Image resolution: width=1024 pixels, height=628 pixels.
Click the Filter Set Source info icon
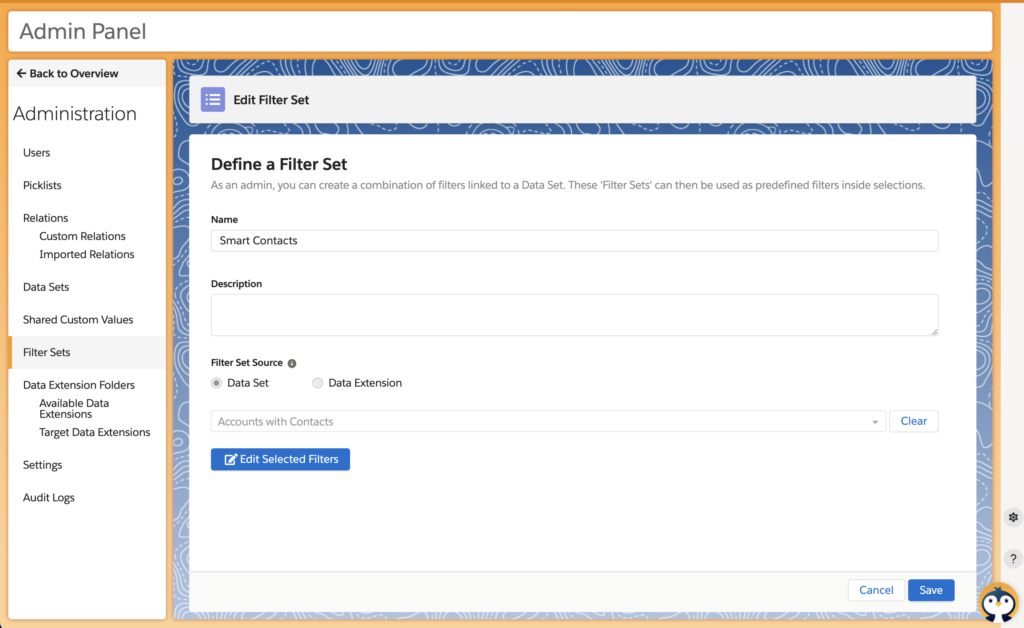tap(292, 363)
